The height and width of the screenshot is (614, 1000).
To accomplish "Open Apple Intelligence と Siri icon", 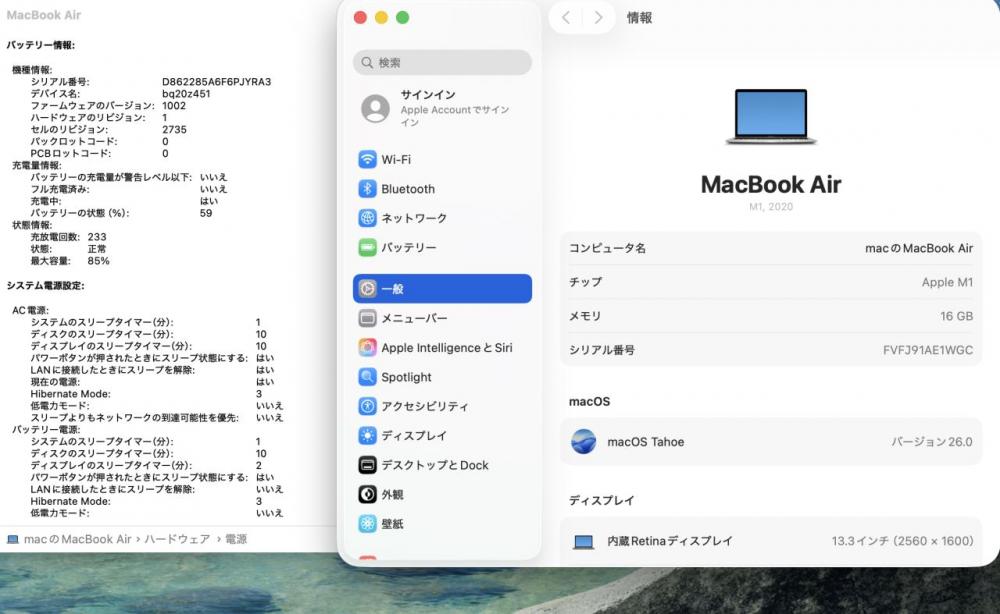I will click(367, 347).
